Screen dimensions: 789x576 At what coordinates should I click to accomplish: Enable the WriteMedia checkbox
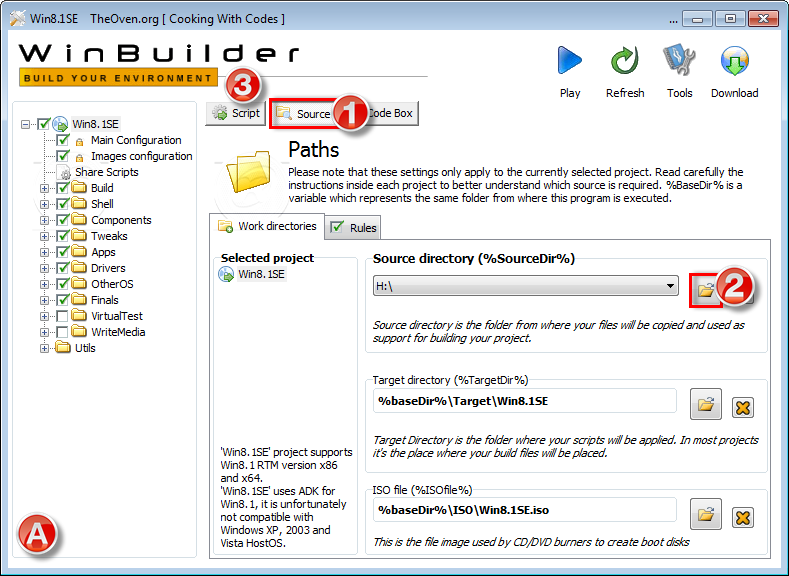62,333
